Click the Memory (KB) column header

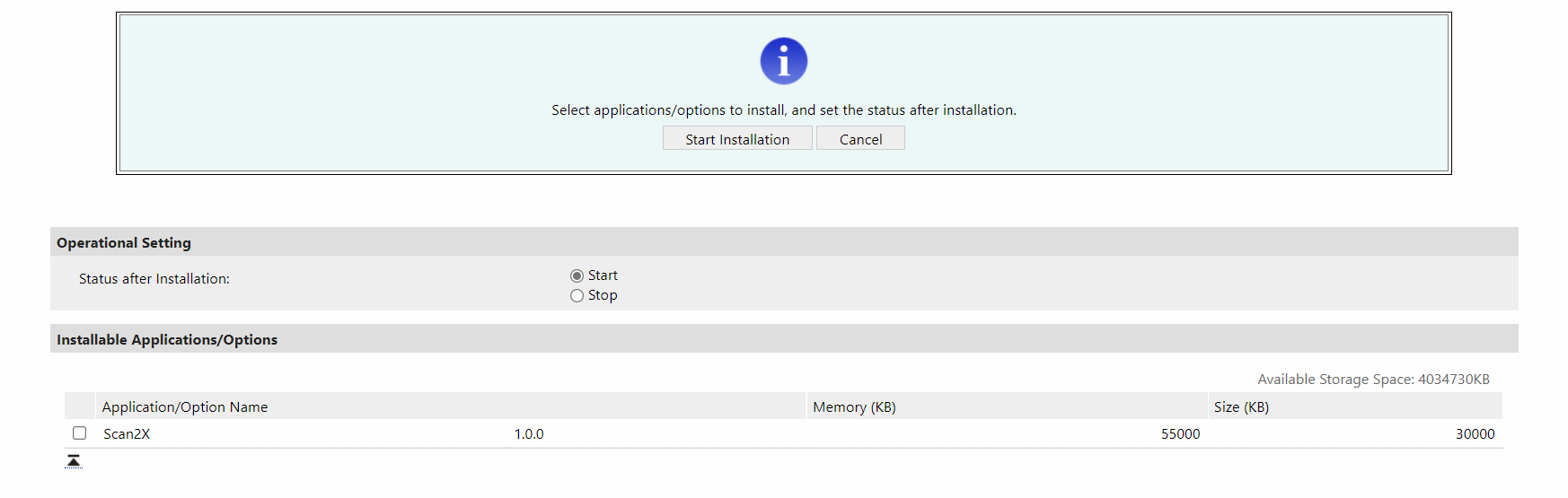coord(854,407)
